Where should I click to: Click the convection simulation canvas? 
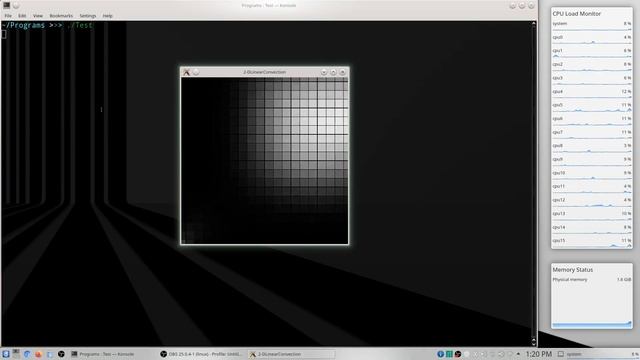coord(264,160)
